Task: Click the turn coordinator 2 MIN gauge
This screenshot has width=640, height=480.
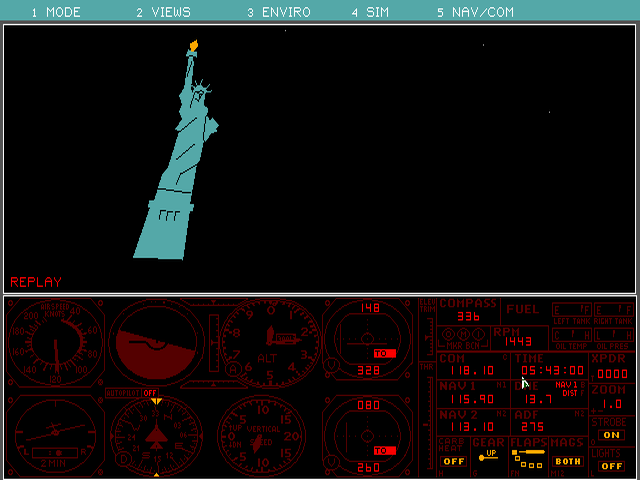Action: (x=55, y=435)
